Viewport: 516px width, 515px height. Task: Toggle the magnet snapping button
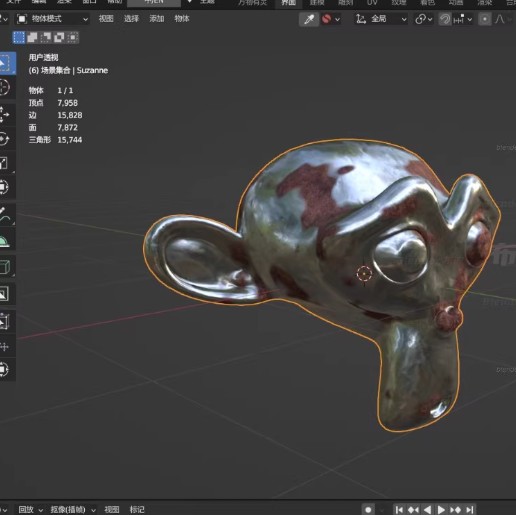(445, 19)
